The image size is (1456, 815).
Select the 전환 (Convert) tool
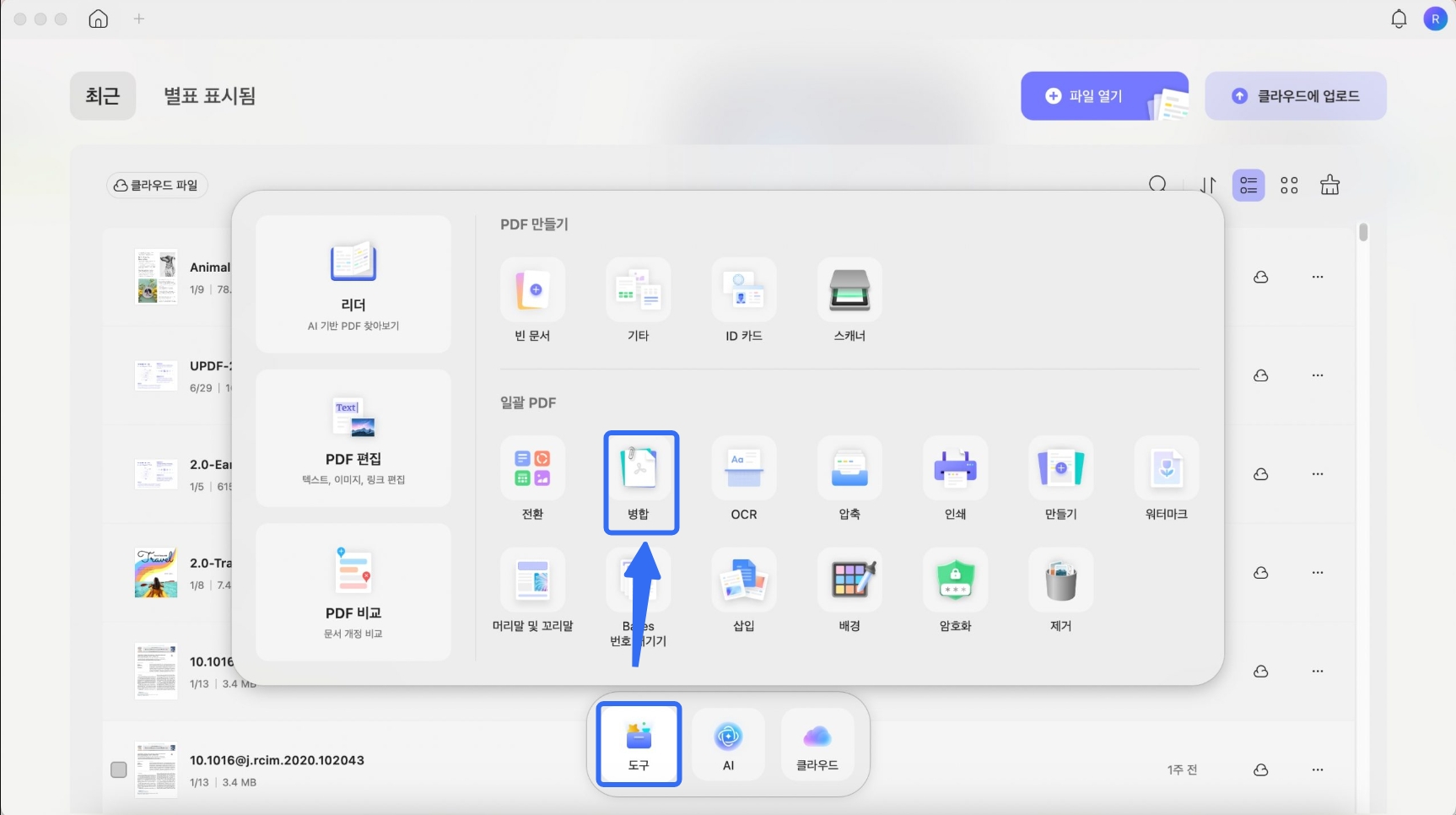click(532, 479)
